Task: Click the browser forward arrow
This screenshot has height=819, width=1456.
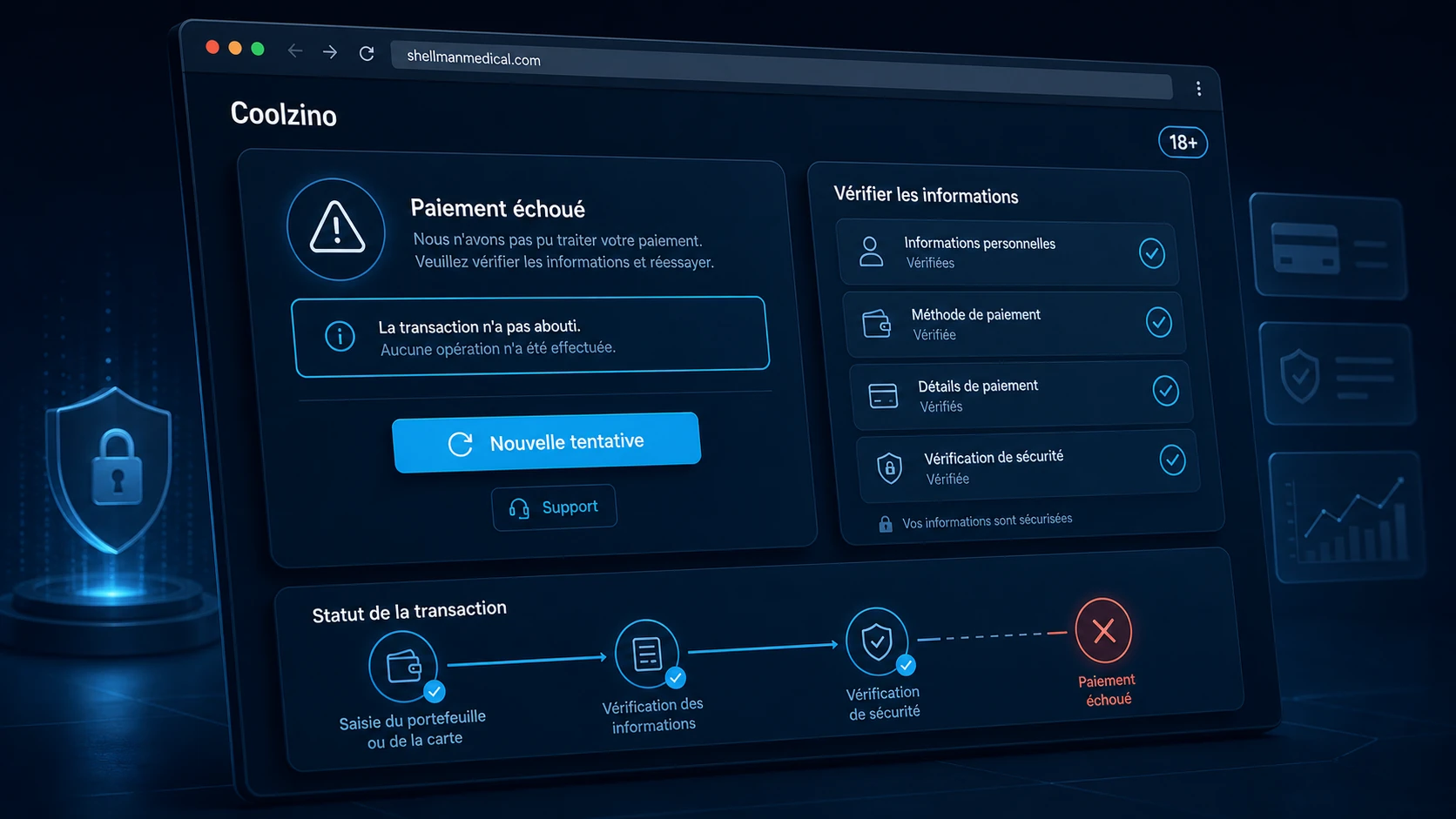Action: tap(330, 52)
